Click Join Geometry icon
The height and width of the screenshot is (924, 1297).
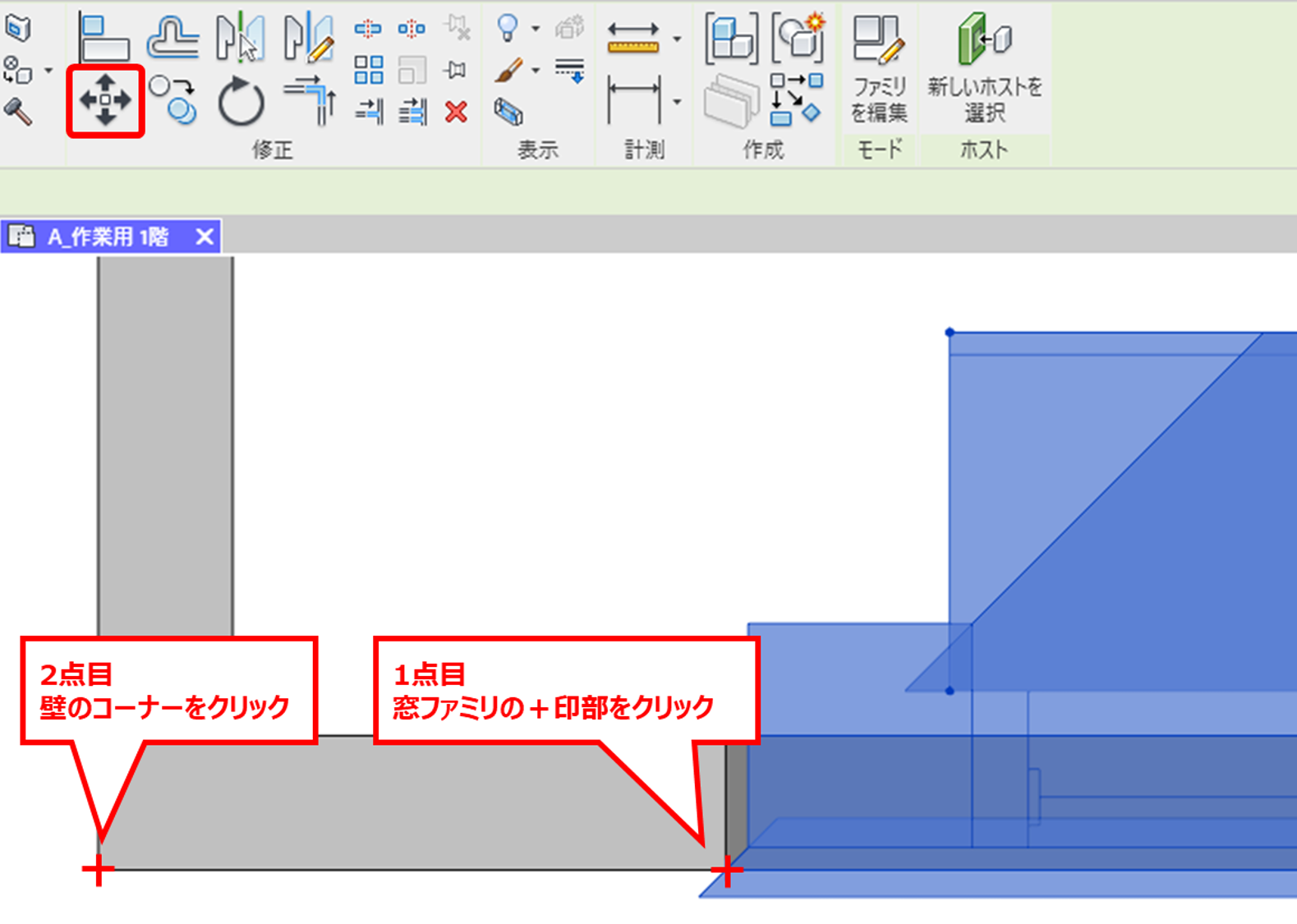click(x=17, y=71)
